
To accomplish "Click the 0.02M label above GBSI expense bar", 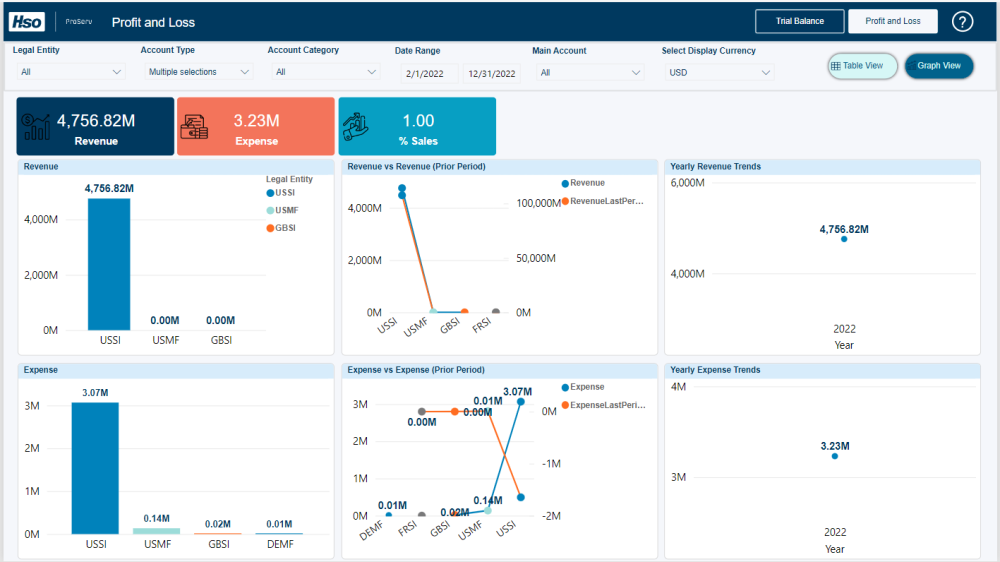I will pos(217,524).
